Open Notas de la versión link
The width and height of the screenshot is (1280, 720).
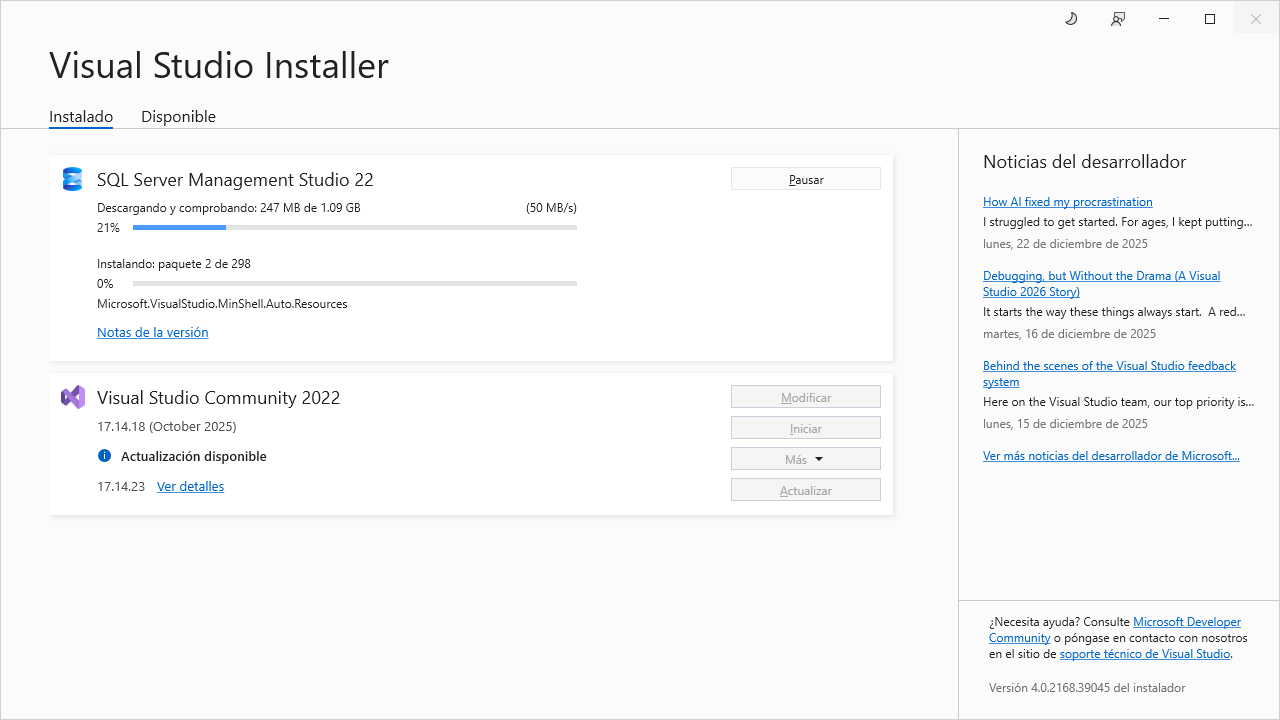tap(153, 332)
